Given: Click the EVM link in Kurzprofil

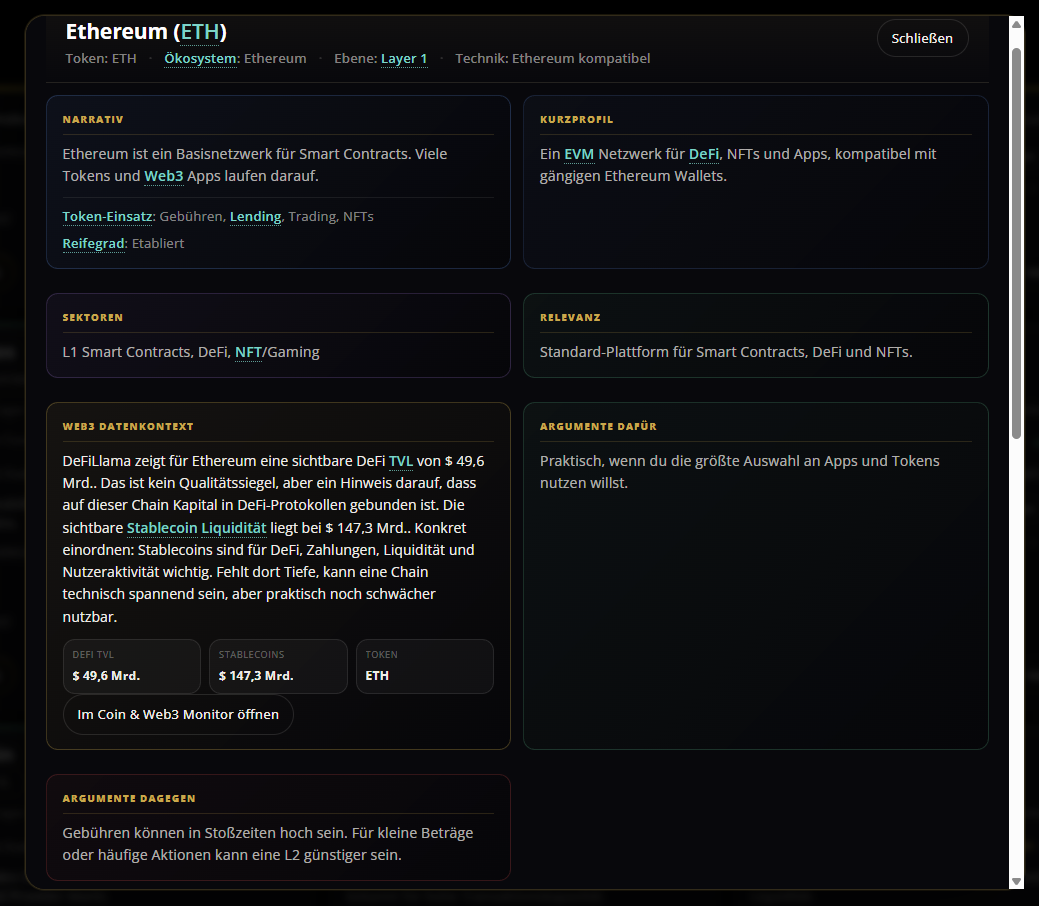Looking at the screenshot, I should 578,154.
